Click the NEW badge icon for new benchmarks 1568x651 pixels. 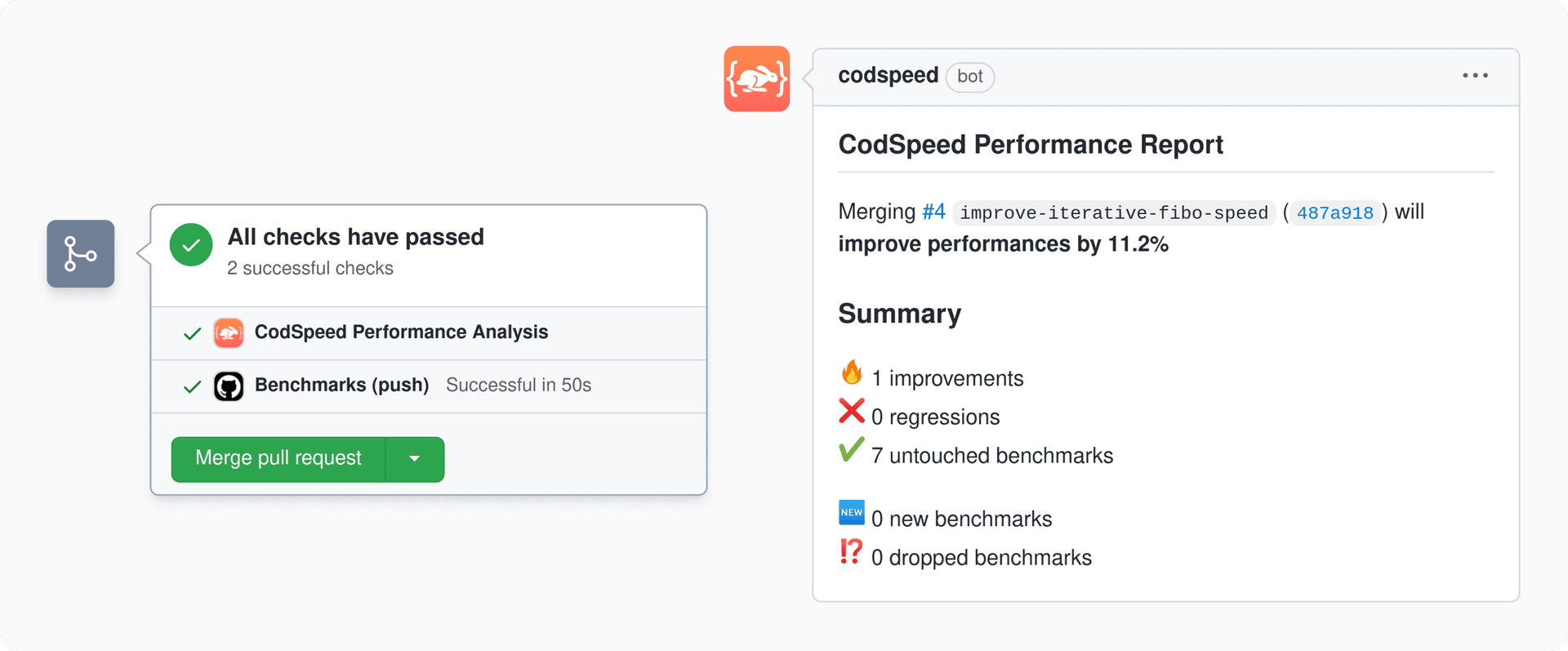[x=851, y=512]
